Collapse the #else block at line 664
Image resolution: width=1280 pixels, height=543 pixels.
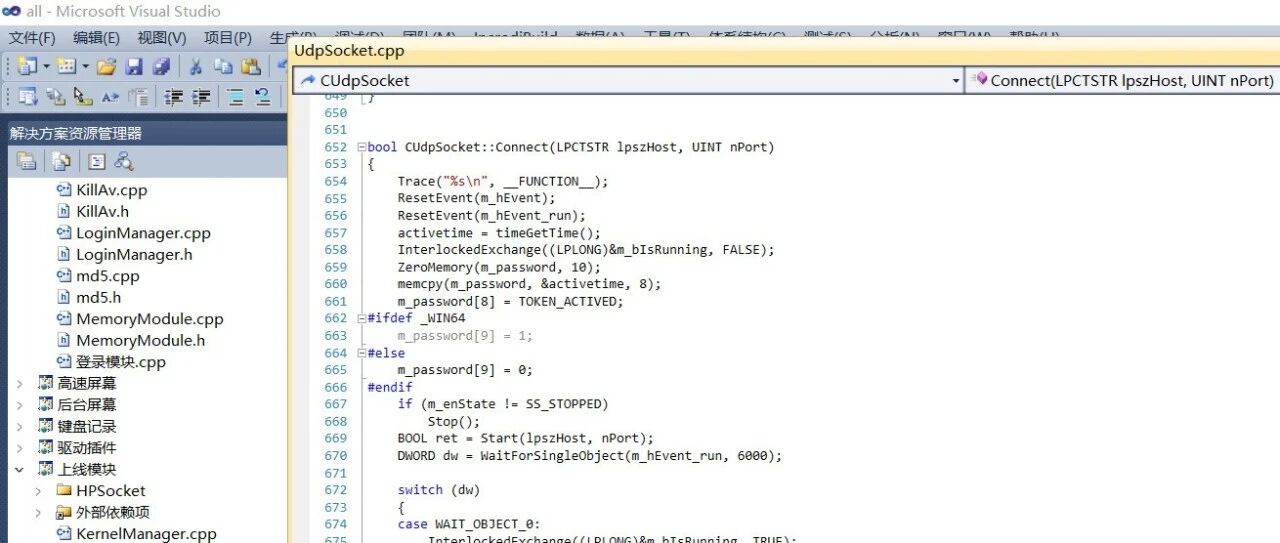pos(361,353)
